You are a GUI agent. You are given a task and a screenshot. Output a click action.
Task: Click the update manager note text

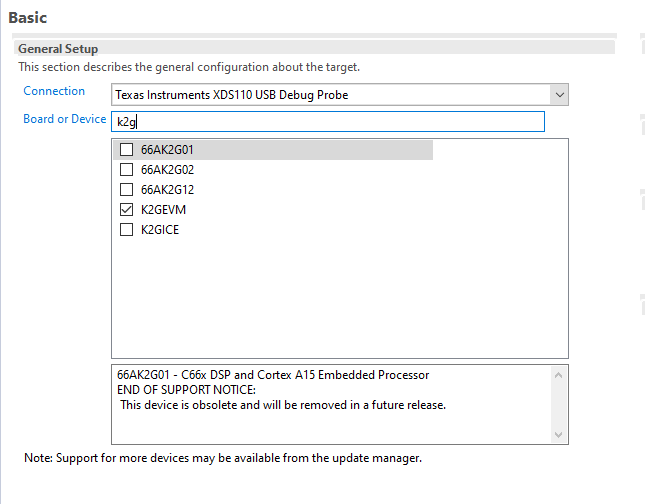[x=222, y=458]
